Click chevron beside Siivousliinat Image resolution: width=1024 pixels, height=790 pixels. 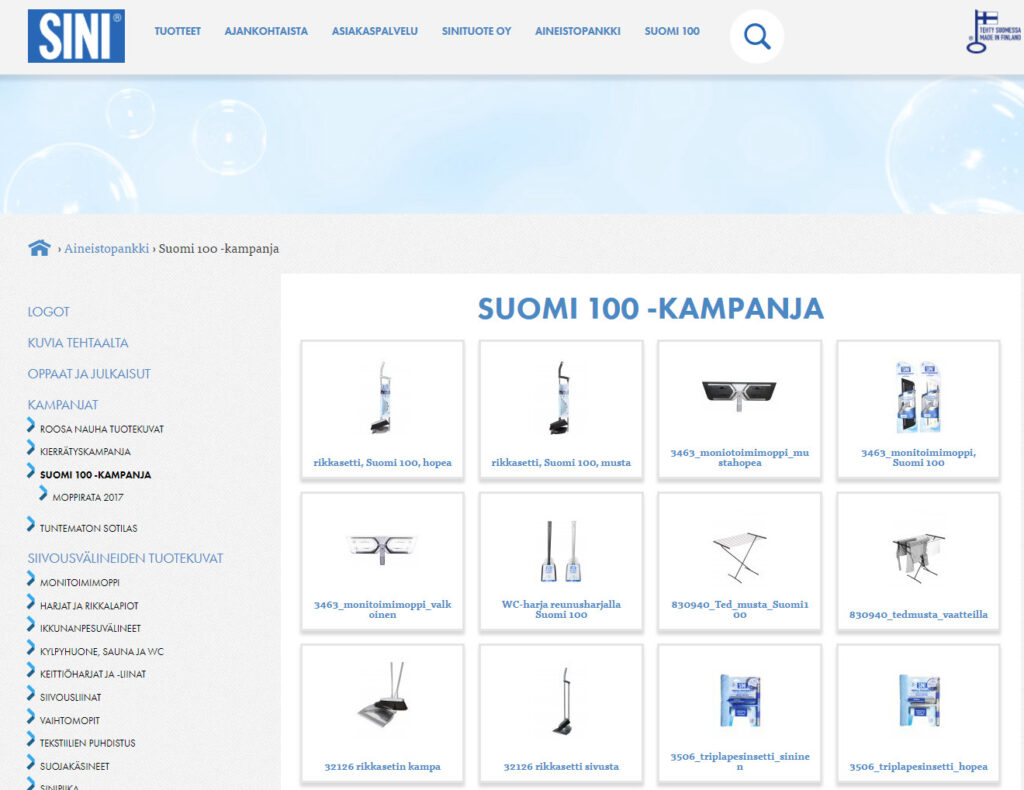coord(31,693)
